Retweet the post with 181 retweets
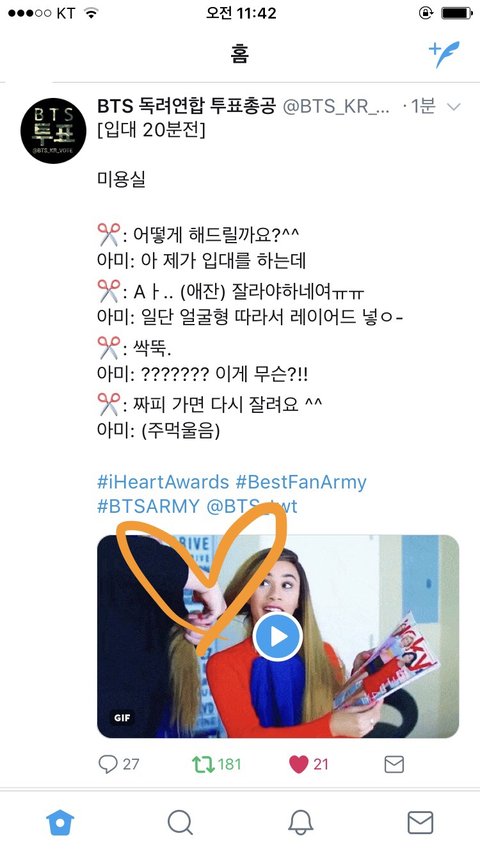 click(203, 764)
